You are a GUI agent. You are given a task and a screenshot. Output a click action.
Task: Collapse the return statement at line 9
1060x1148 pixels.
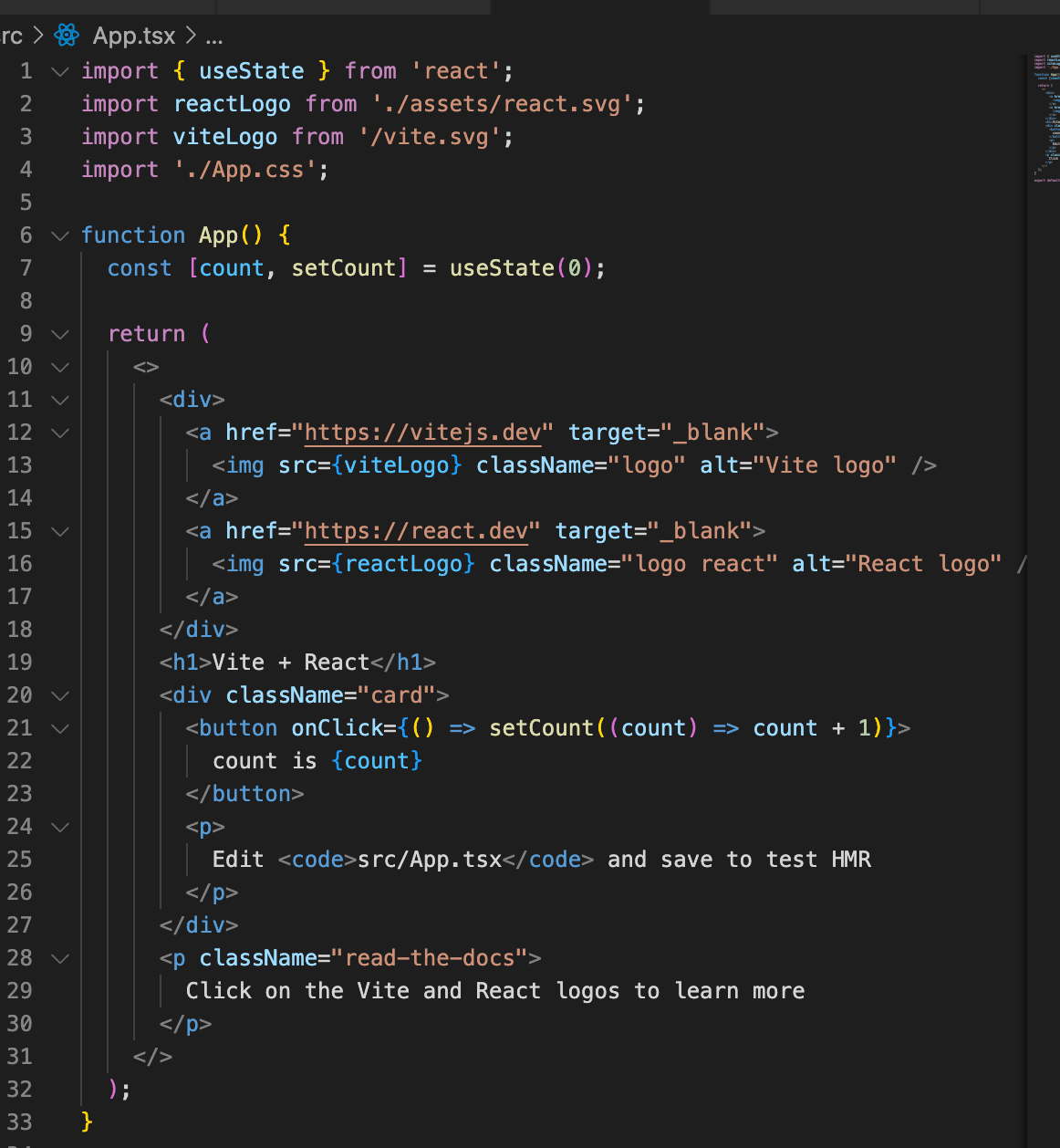coord(59,333)
